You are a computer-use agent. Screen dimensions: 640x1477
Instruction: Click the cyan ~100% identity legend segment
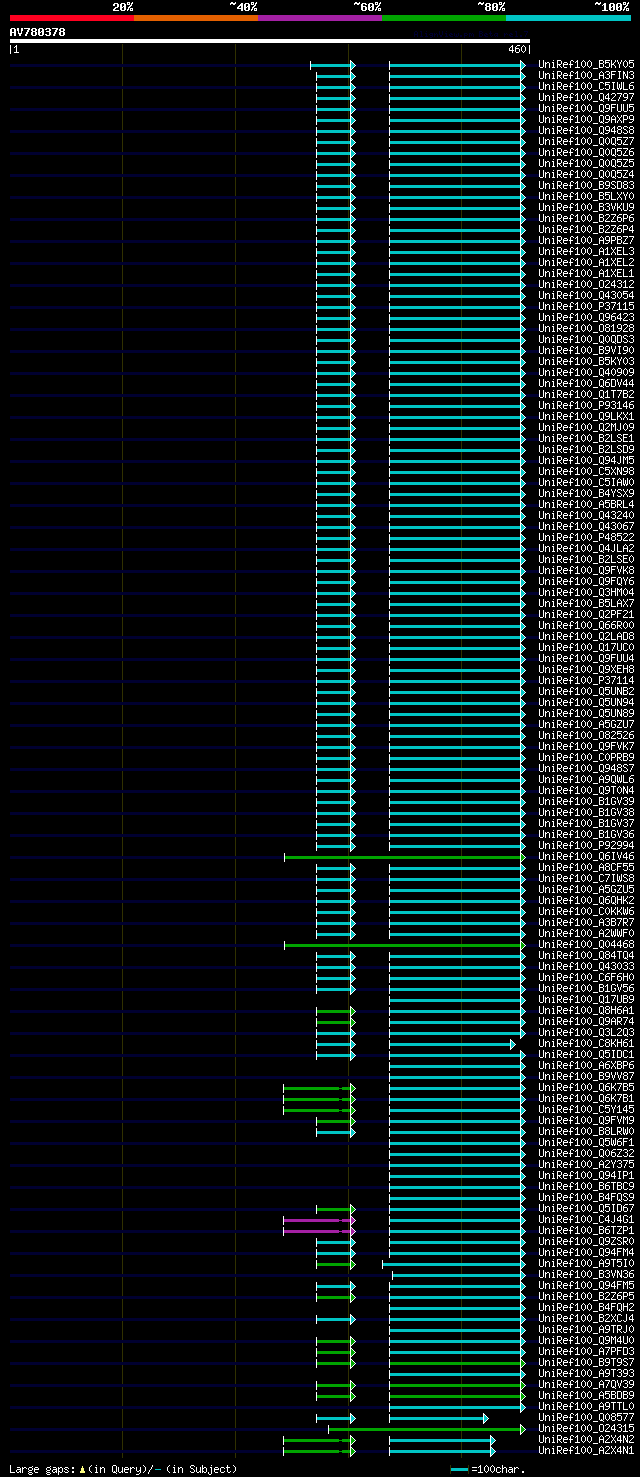[568, 18]
